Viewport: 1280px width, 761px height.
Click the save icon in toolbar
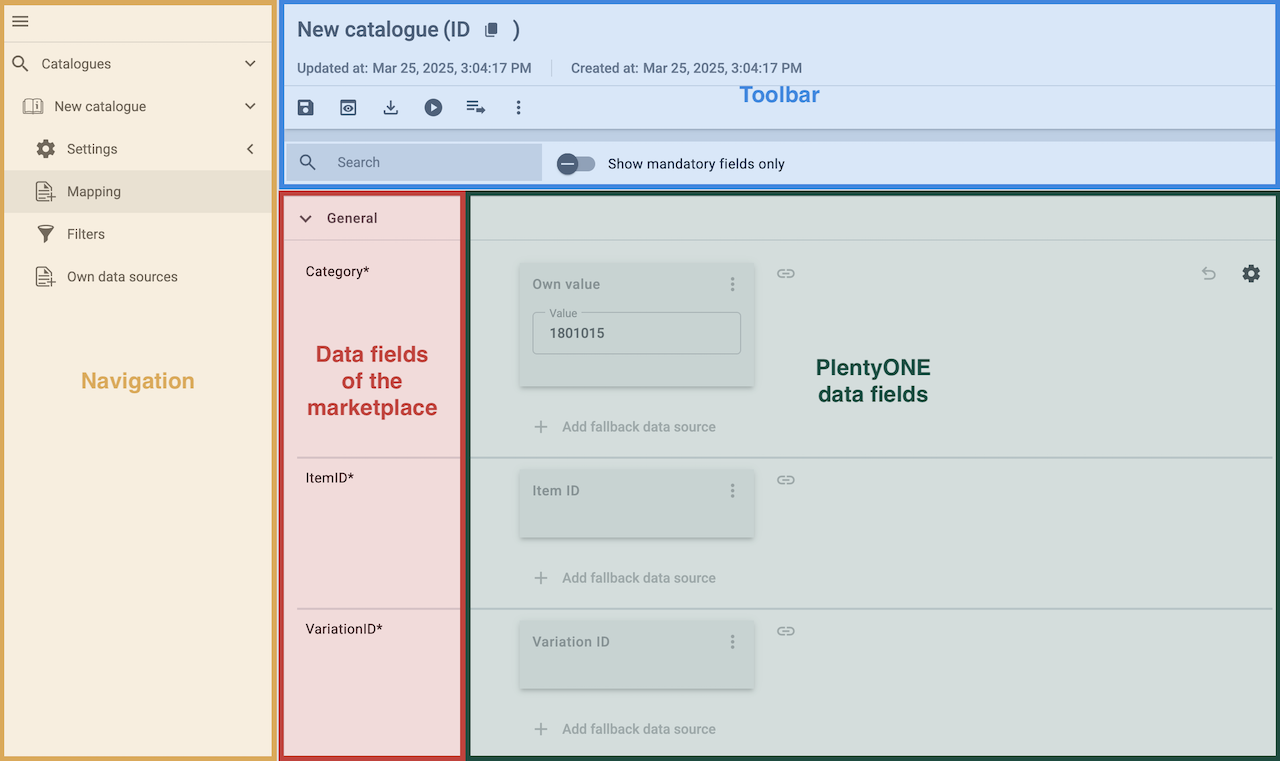coord(306,107)
